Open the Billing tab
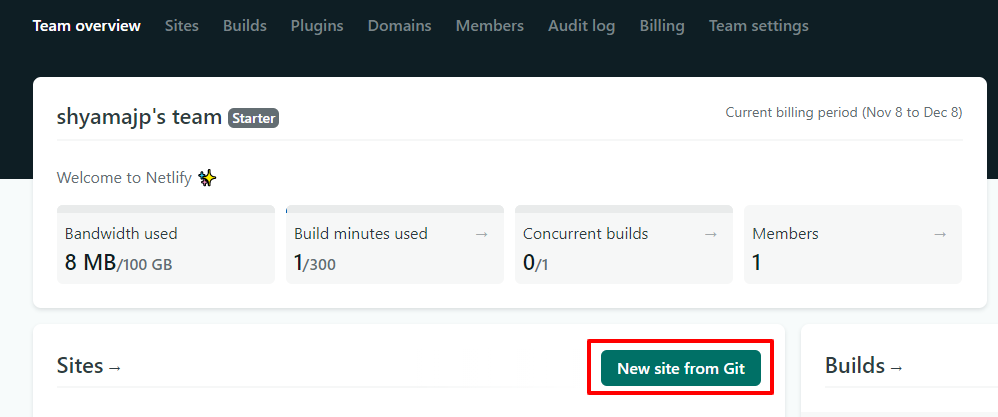The height and width of the screenshot is (417, 998). pos(662,26)
